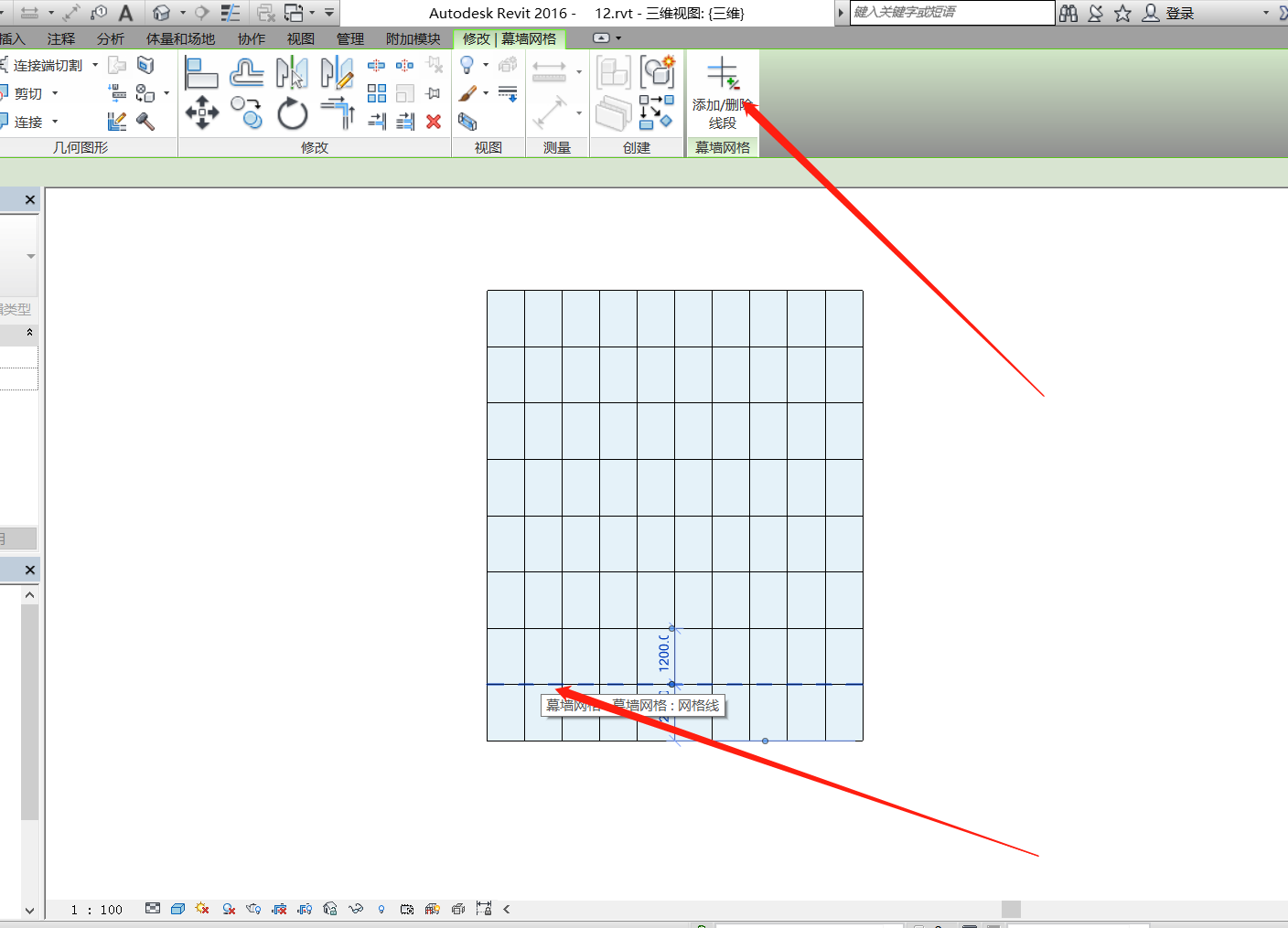Select the Copy tool in the ribbon
Viewport: 1288px width, 928px height.
pos(247,114)
